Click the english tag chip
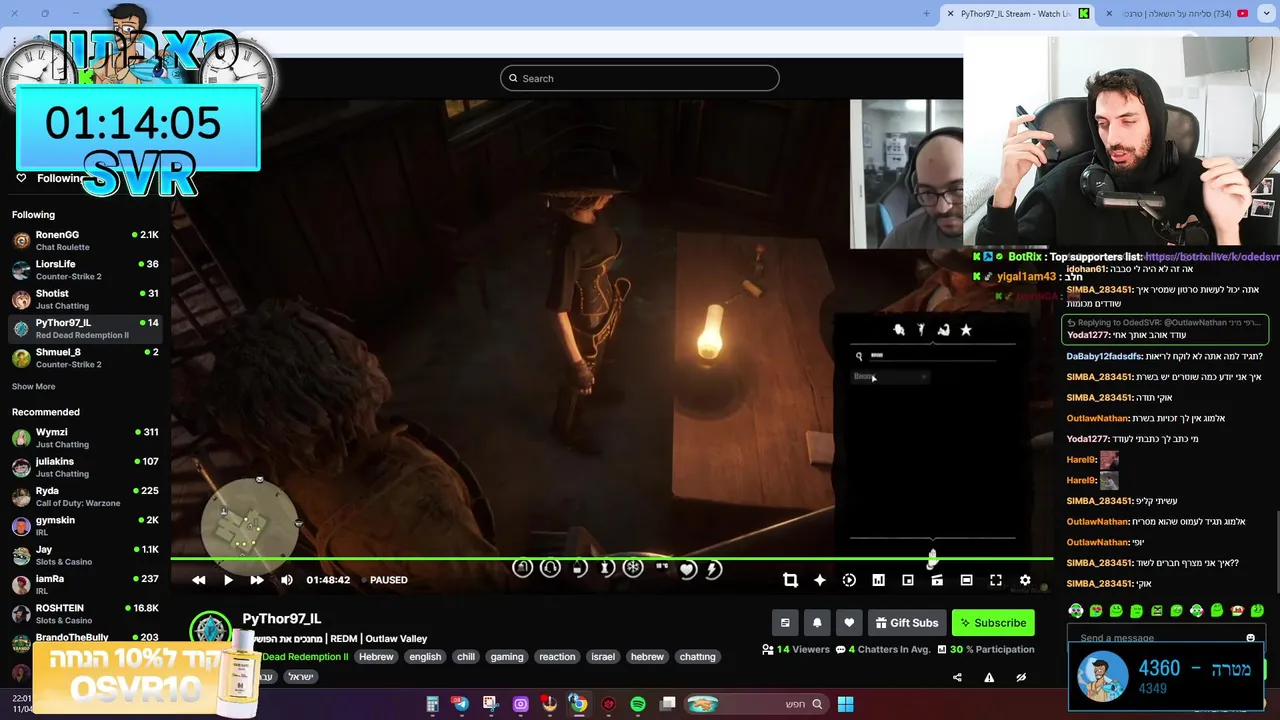1280x720 pixels. (x=425, y=657)
